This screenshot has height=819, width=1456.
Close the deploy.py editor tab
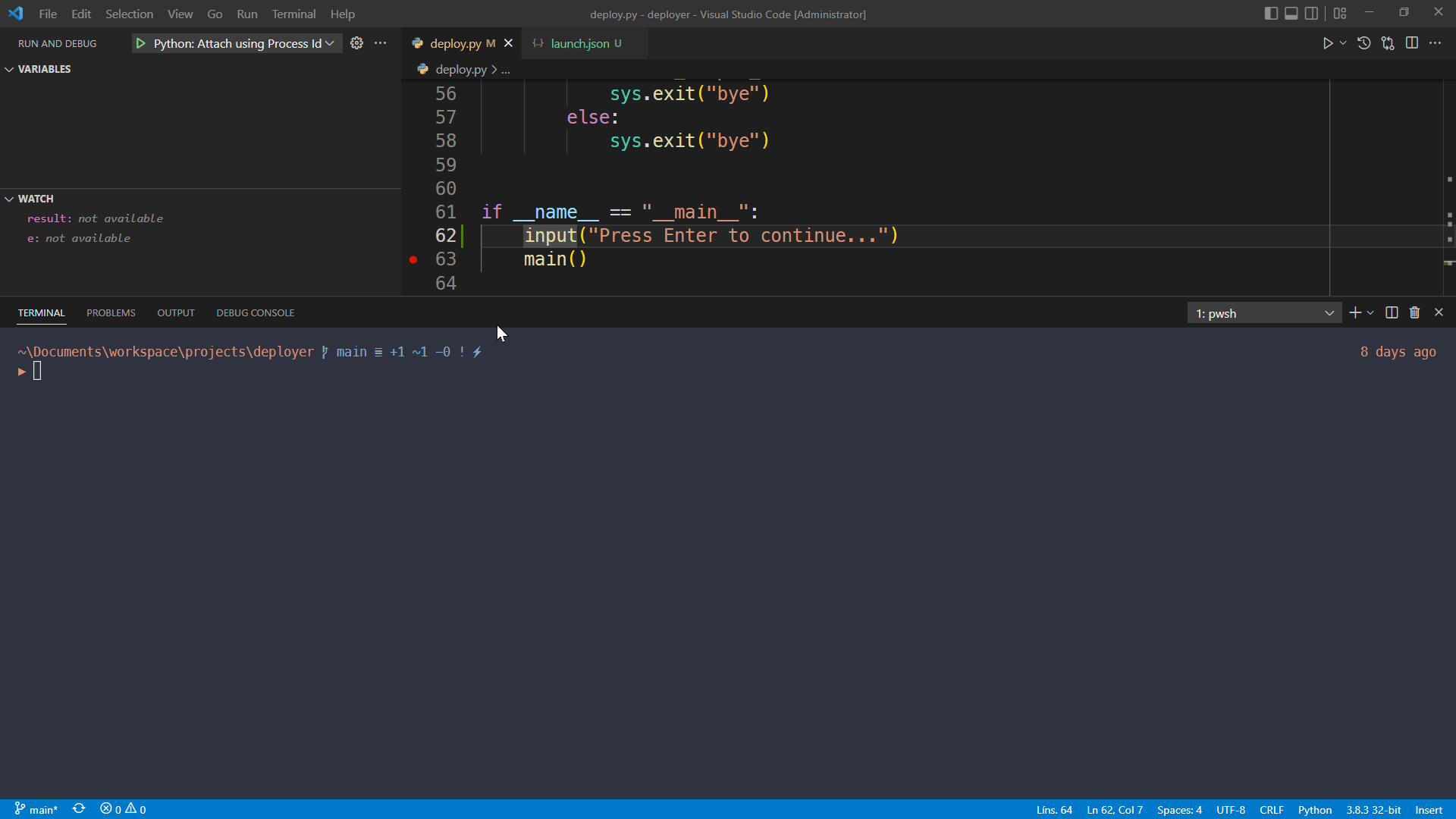(508, 43)
